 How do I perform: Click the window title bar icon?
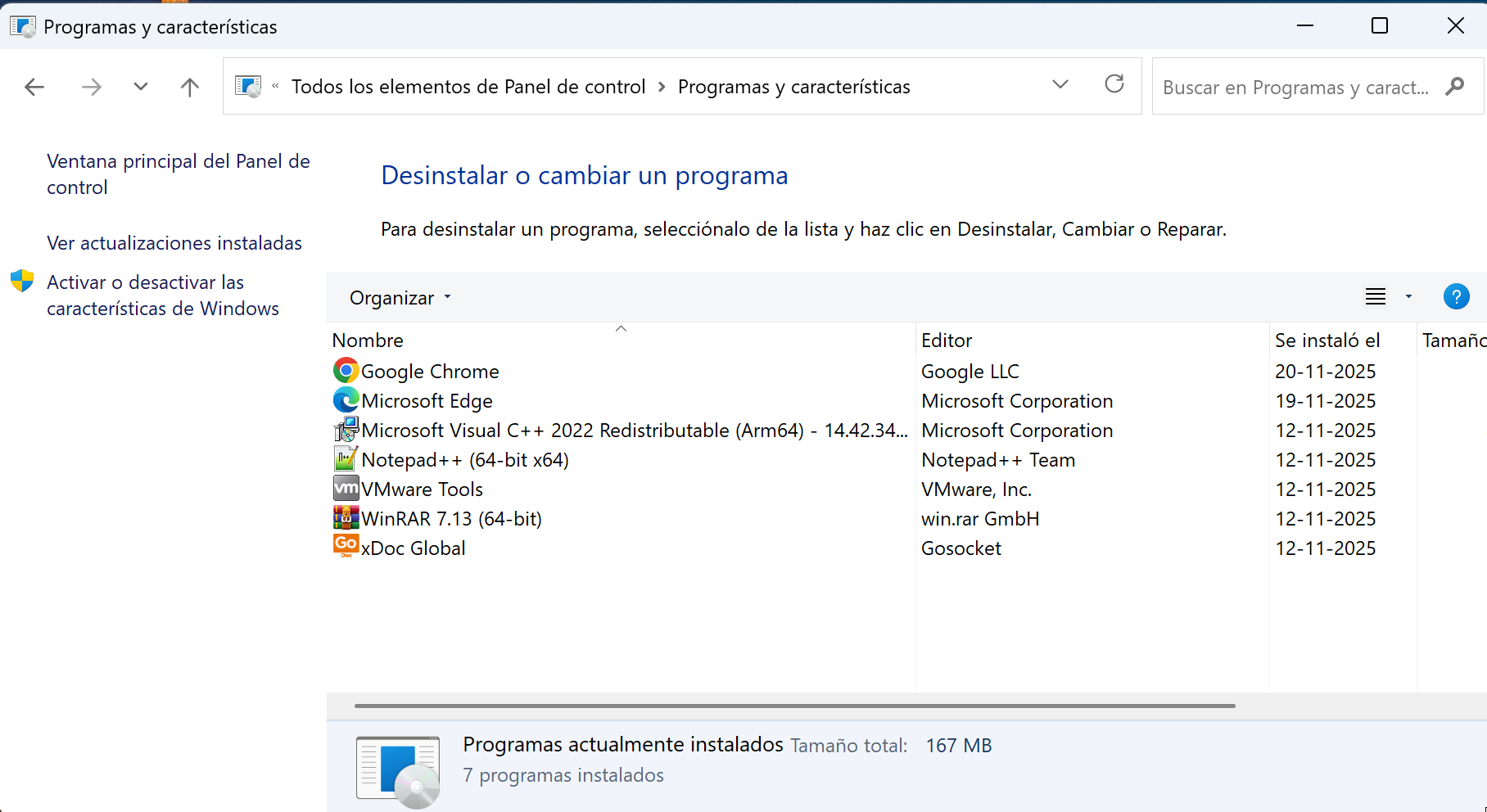[23, 26]
